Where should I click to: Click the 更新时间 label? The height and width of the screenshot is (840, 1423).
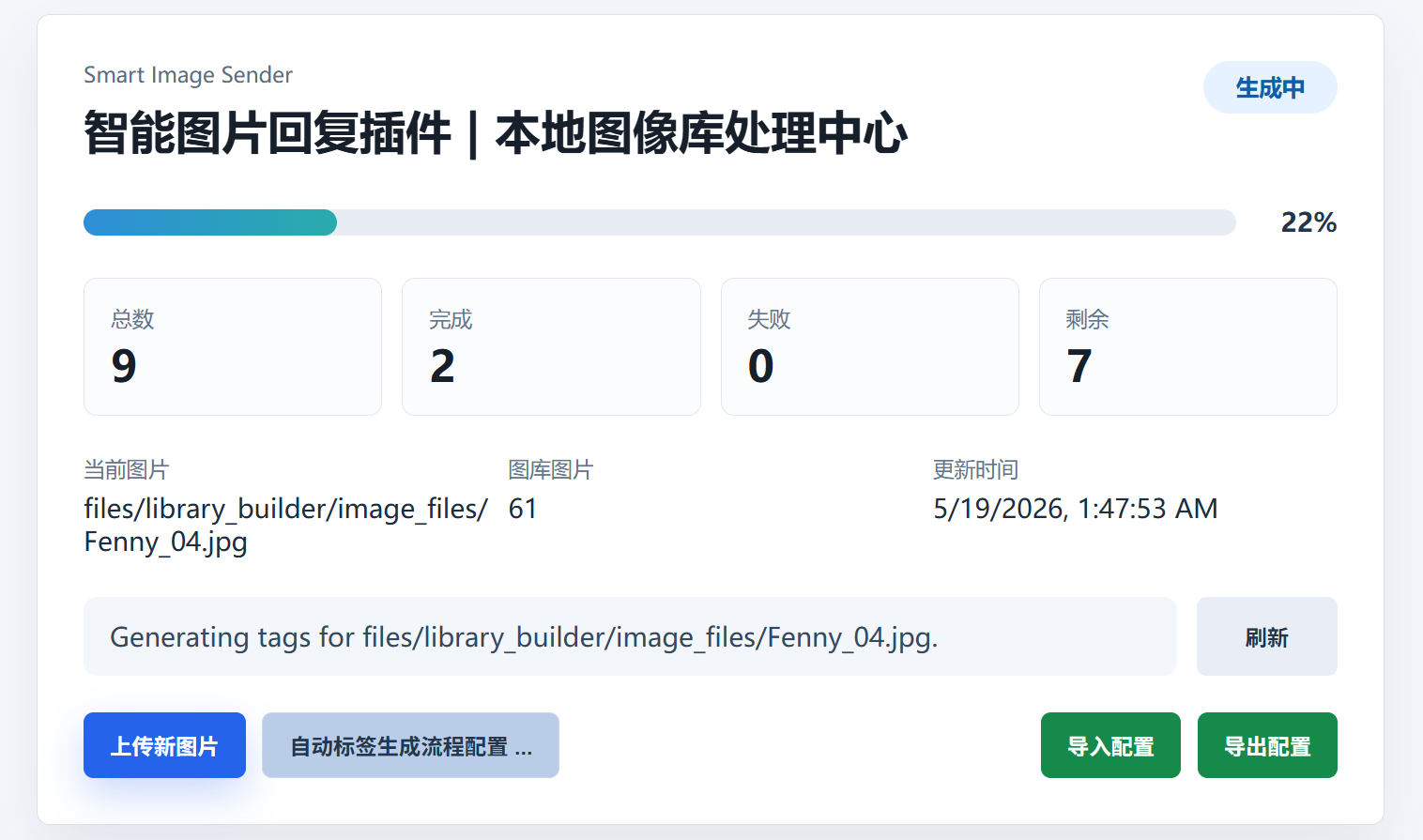[976, 469]
